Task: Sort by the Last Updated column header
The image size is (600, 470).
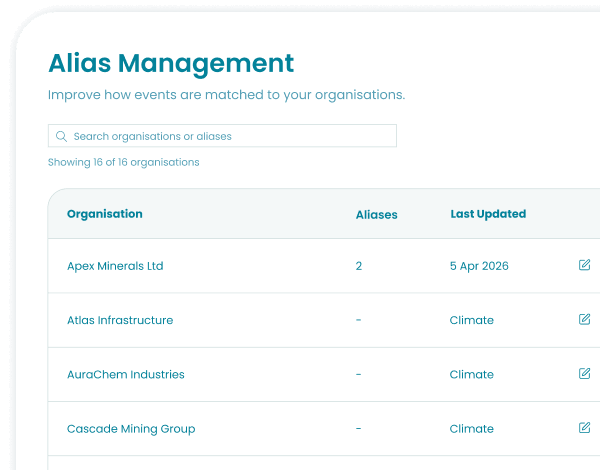Action: coord(488,214)
